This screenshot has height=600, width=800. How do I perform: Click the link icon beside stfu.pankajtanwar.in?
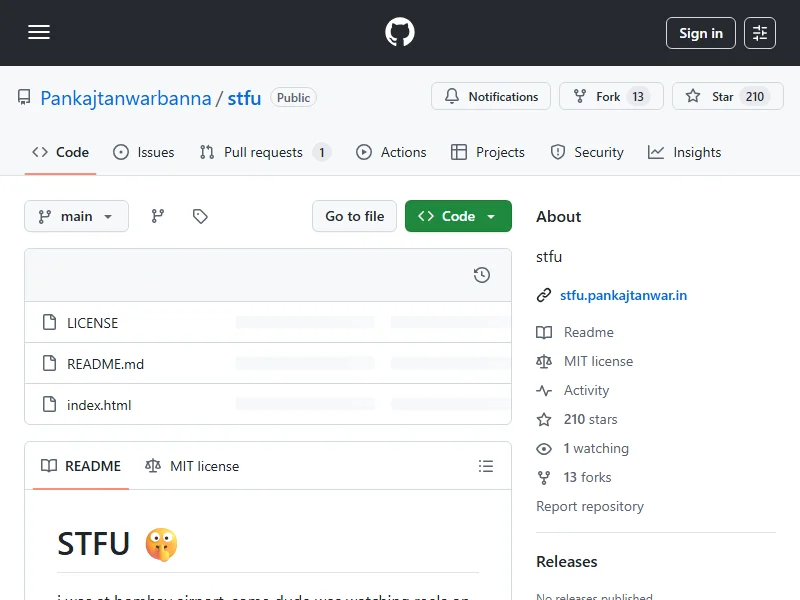coord(544,295)
